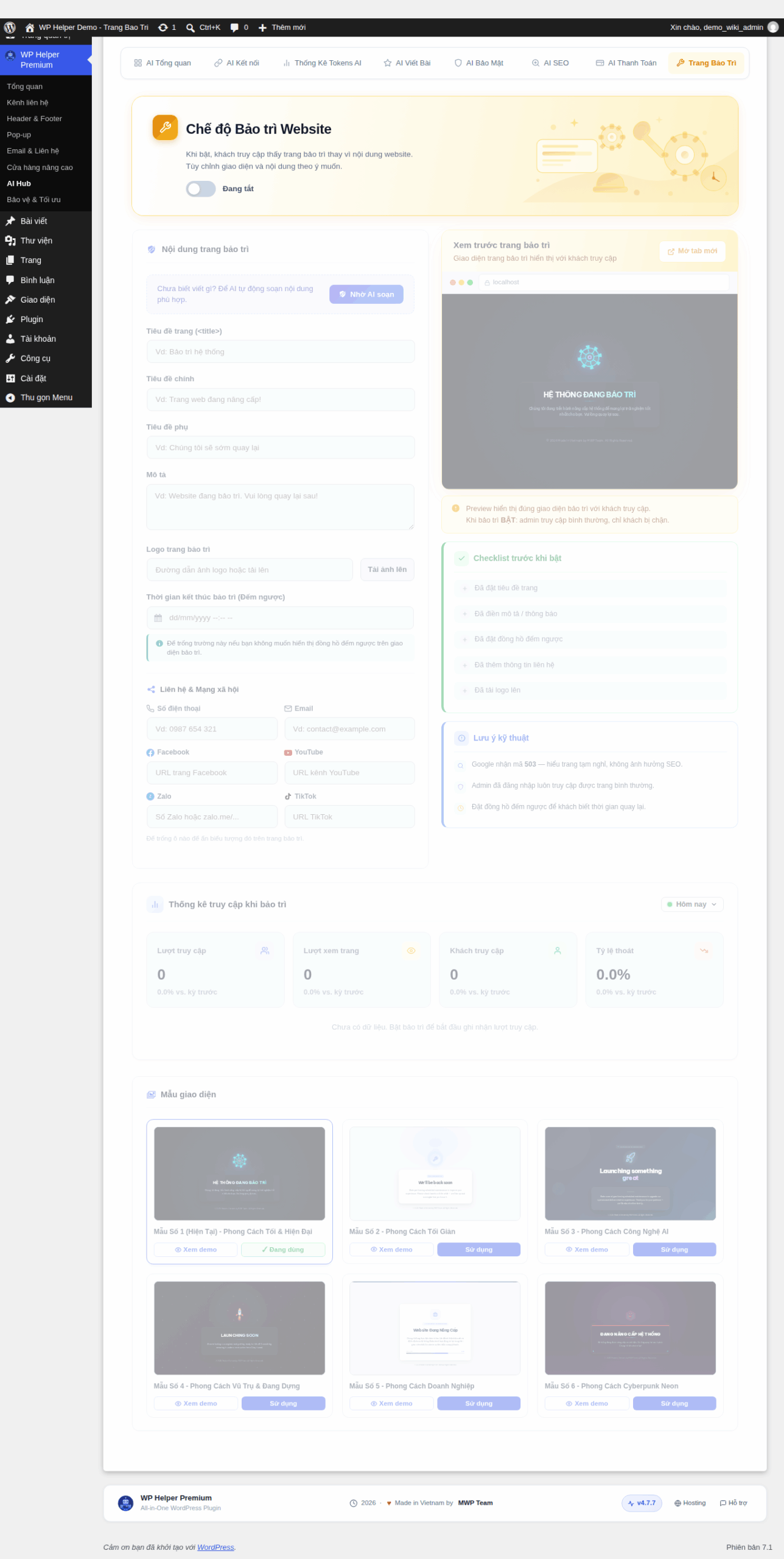Switch to AI Tổng quan tab
The height and width of the screenshot is (1559, 784).
(163, 63)
